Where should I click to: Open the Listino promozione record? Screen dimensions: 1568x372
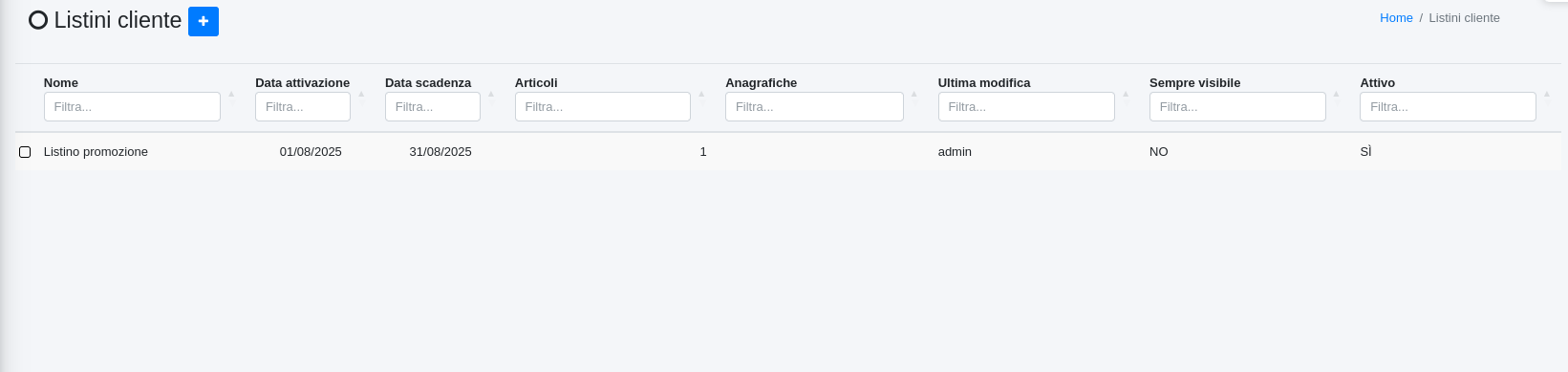tap(96, 152)
